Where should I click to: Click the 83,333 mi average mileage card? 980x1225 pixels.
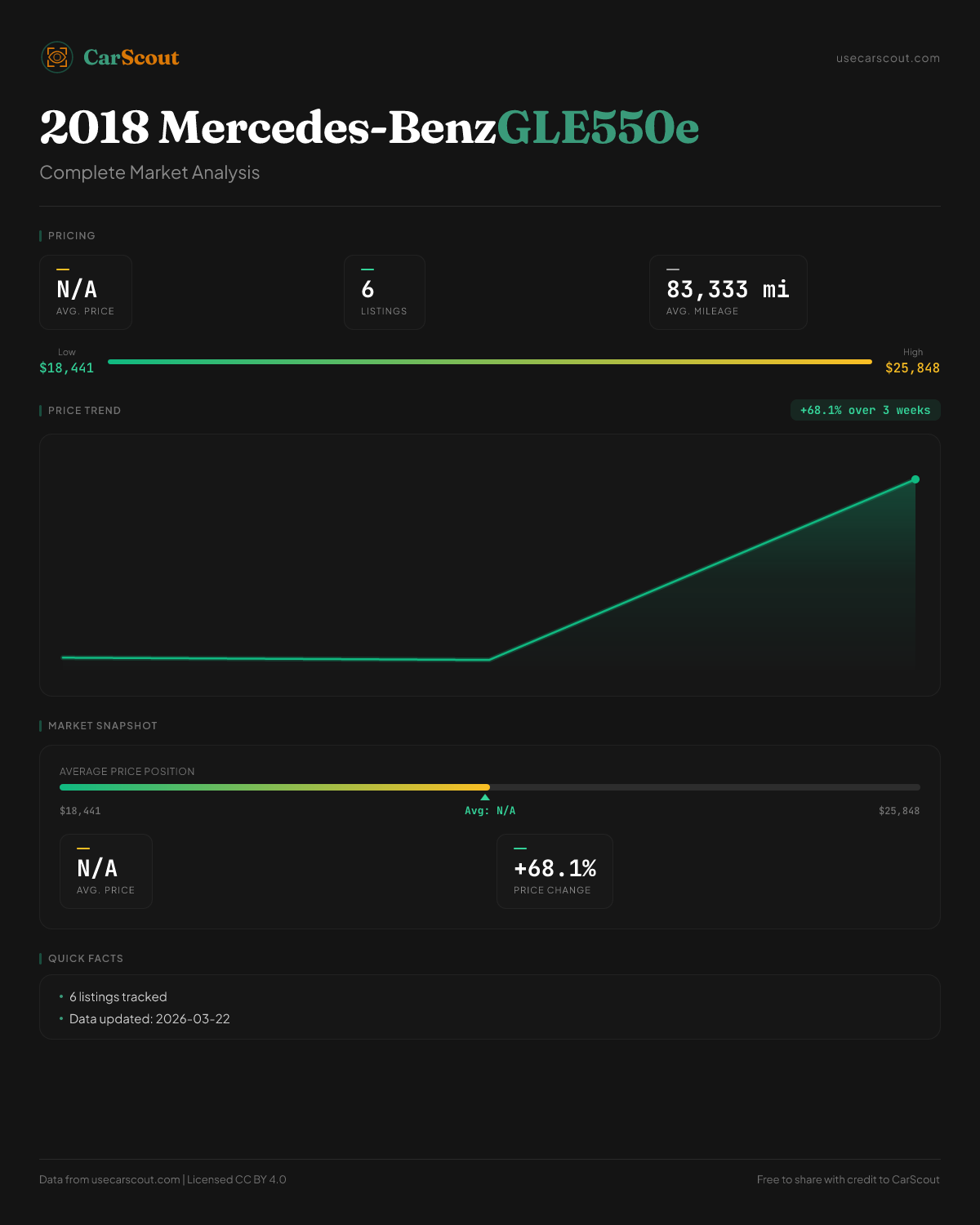(728, 292)
